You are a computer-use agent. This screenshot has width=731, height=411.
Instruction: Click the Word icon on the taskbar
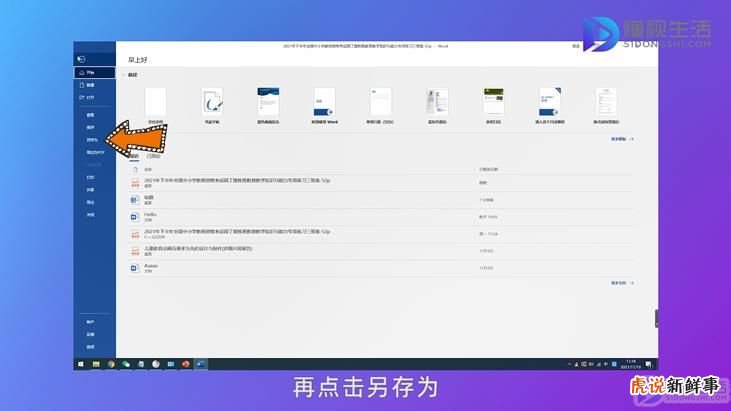[201, 364]
